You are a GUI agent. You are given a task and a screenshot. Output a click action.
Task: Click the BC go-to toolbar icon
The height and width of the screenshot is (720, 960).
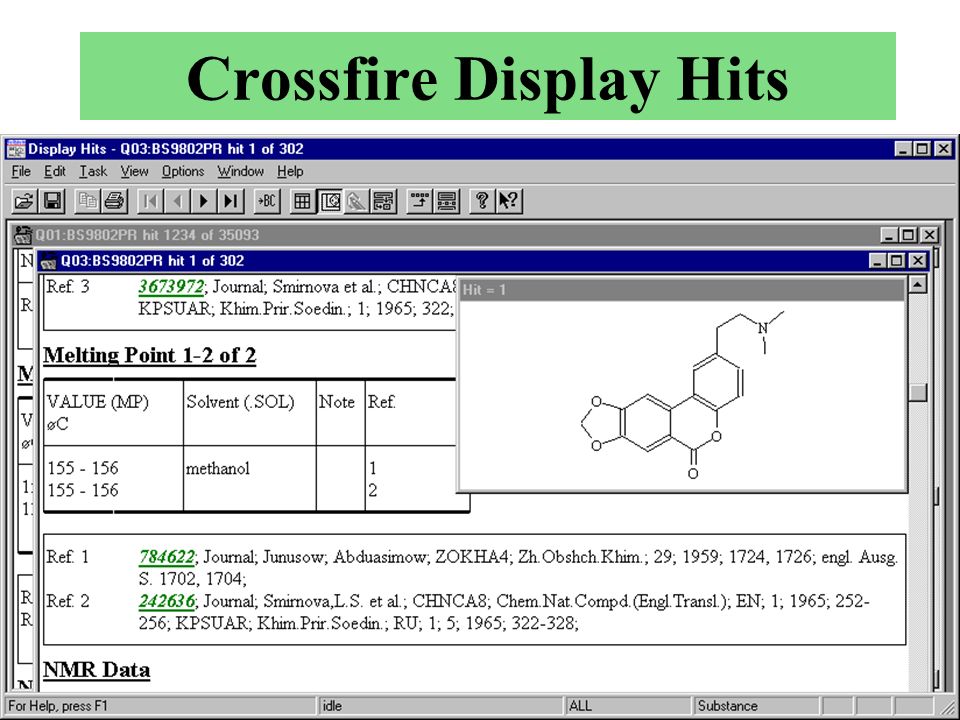(x=267, y=201)
